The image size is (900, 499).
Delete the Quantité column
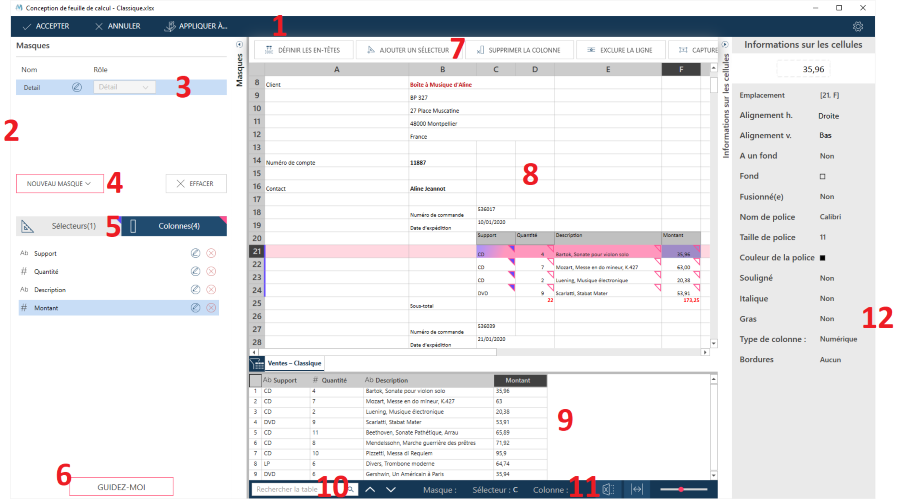point(211,272)
